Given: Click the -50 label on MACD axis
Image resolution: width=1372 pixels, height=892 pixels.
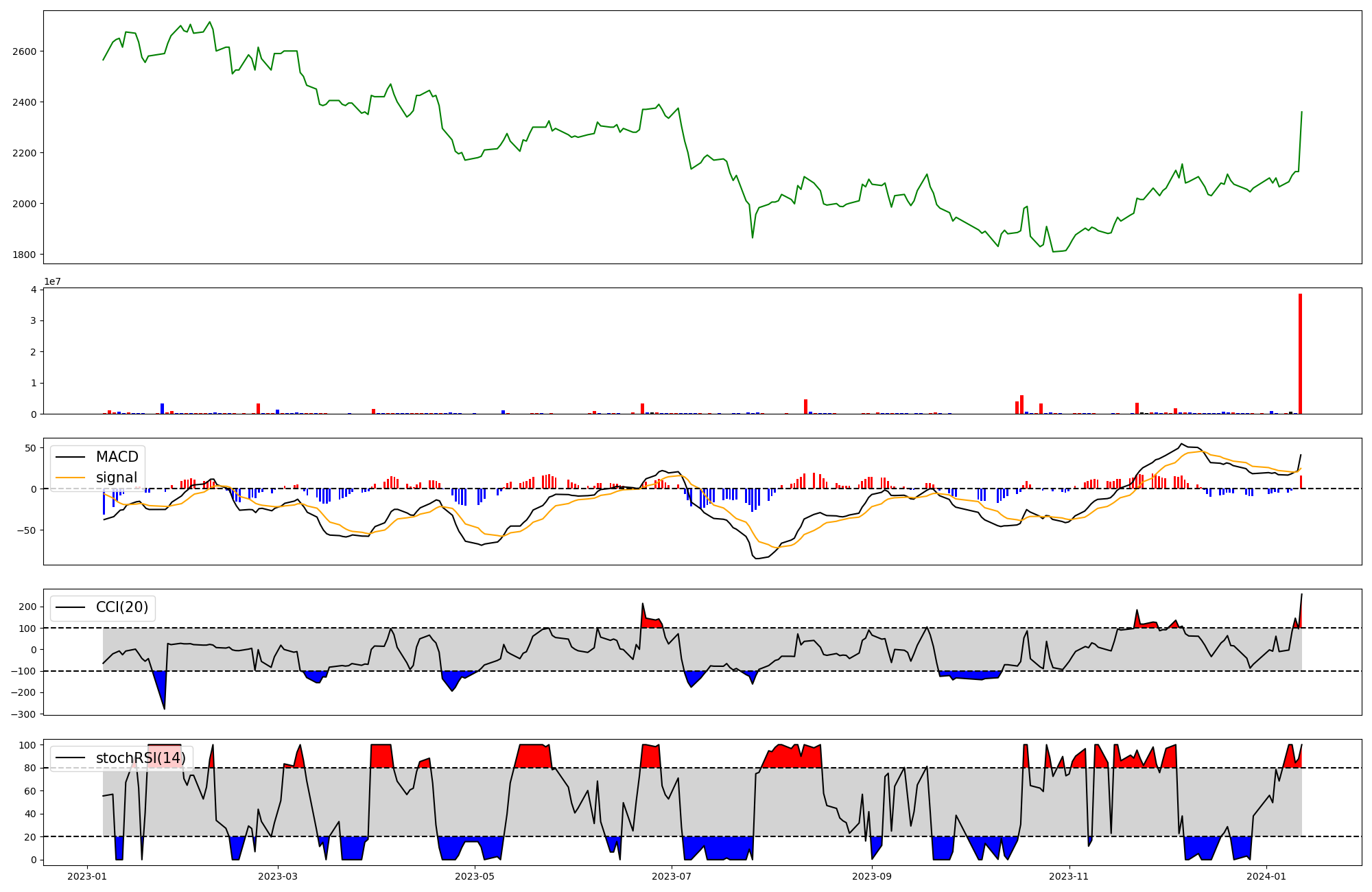Looking at the screenshot, I should (x=26, y=530).
